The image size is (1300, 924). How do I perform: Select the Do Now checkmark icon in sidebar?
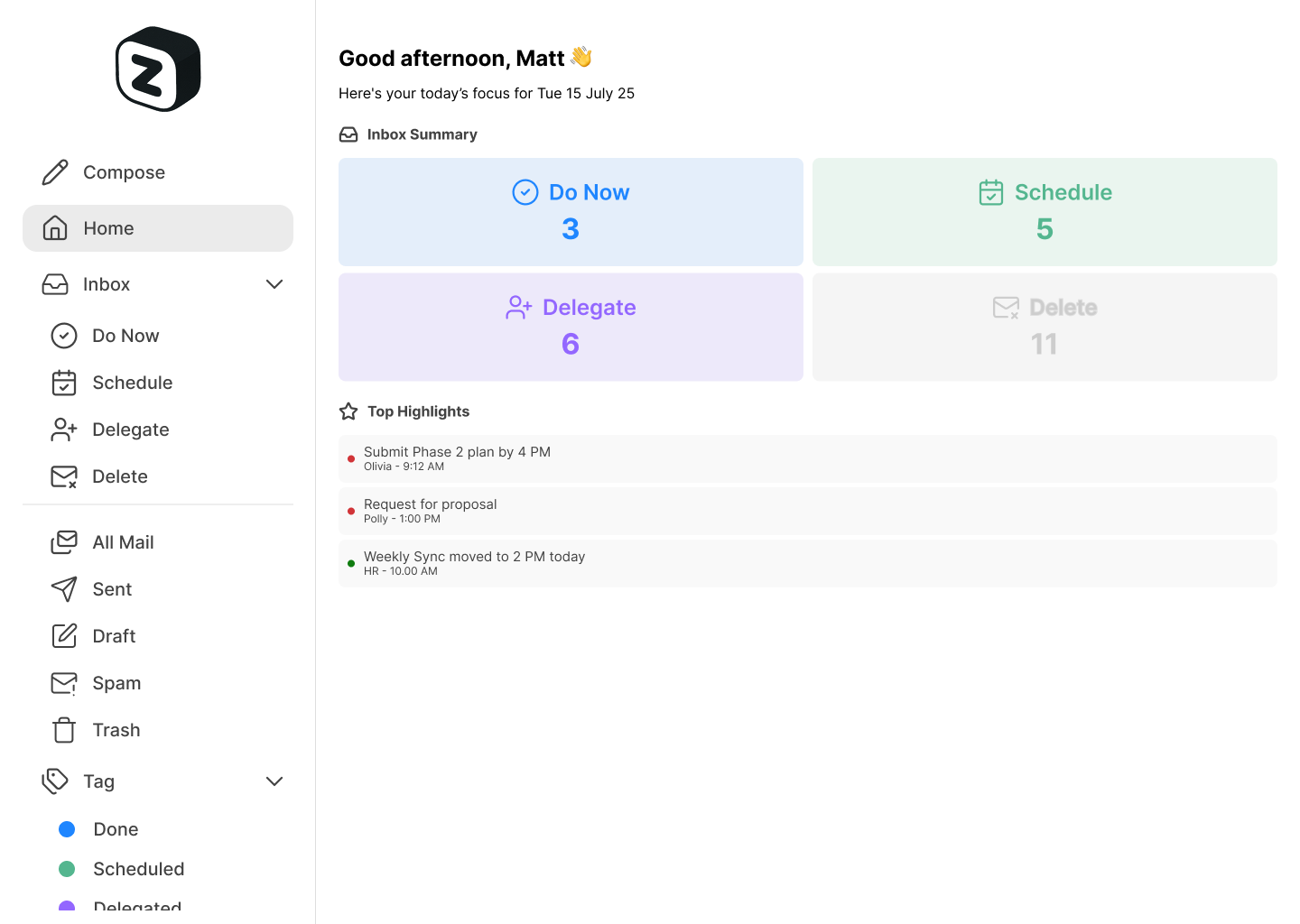point(64,336)
